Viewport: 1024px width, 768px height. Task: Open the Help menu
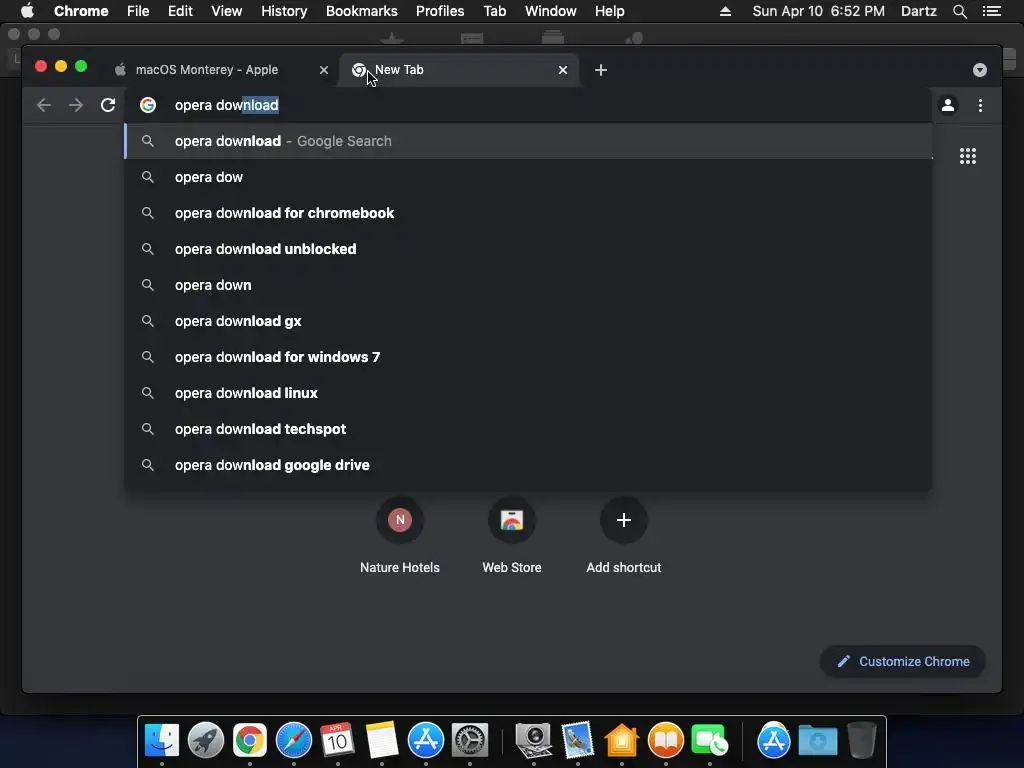609,11
